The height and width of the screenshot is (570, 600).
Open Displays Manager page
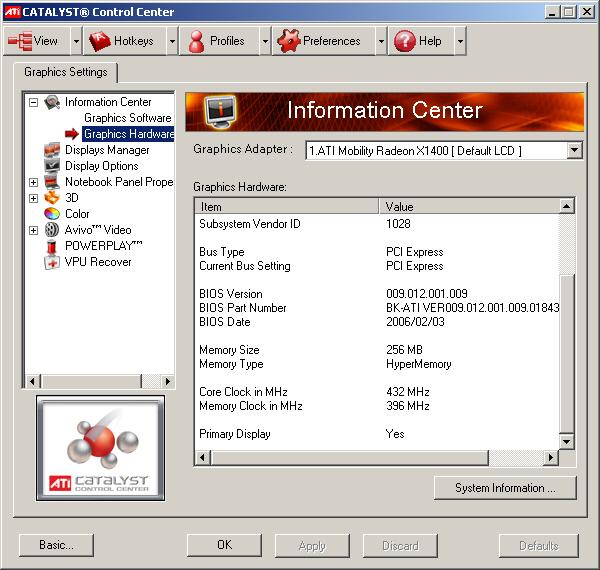tap(107, 150)
